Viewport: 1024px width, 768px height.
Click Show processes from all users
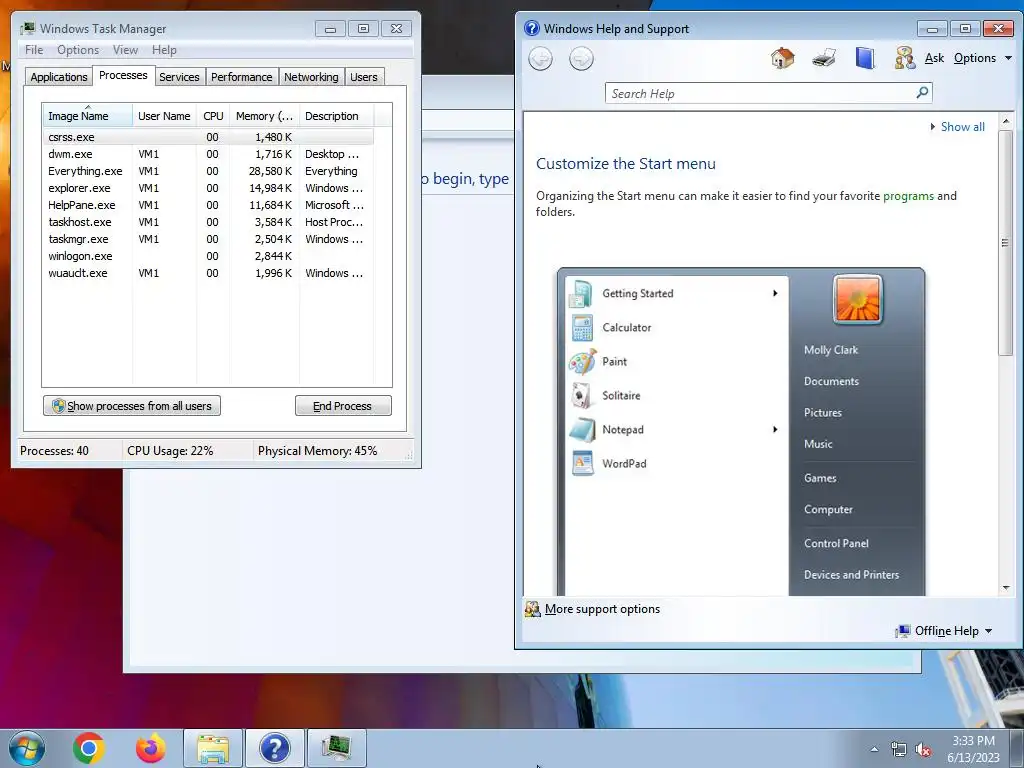tap(132, 406)
